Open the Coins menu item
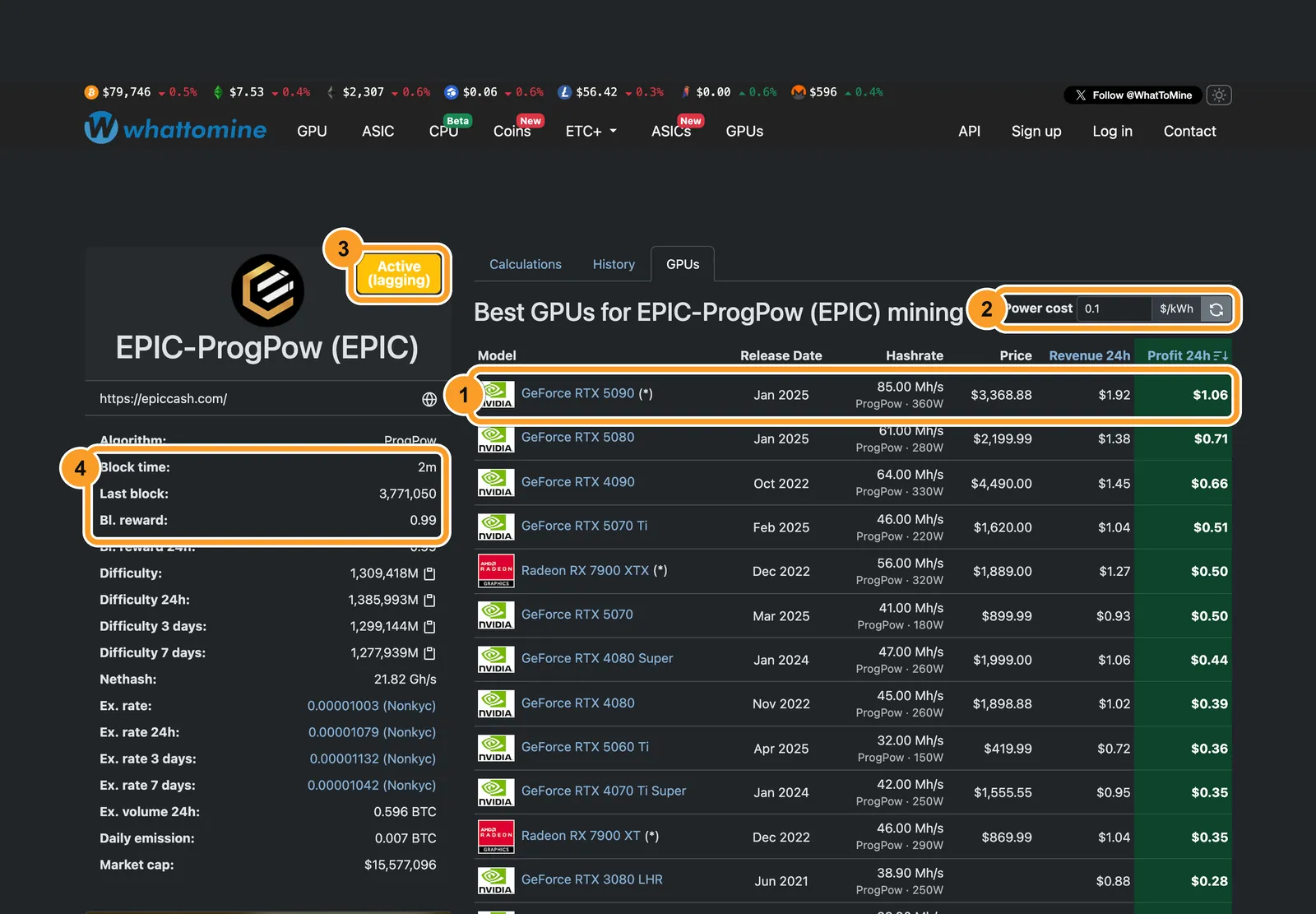Image resolution: width=1316 pixels, height=914 pixels. (512, 132)
